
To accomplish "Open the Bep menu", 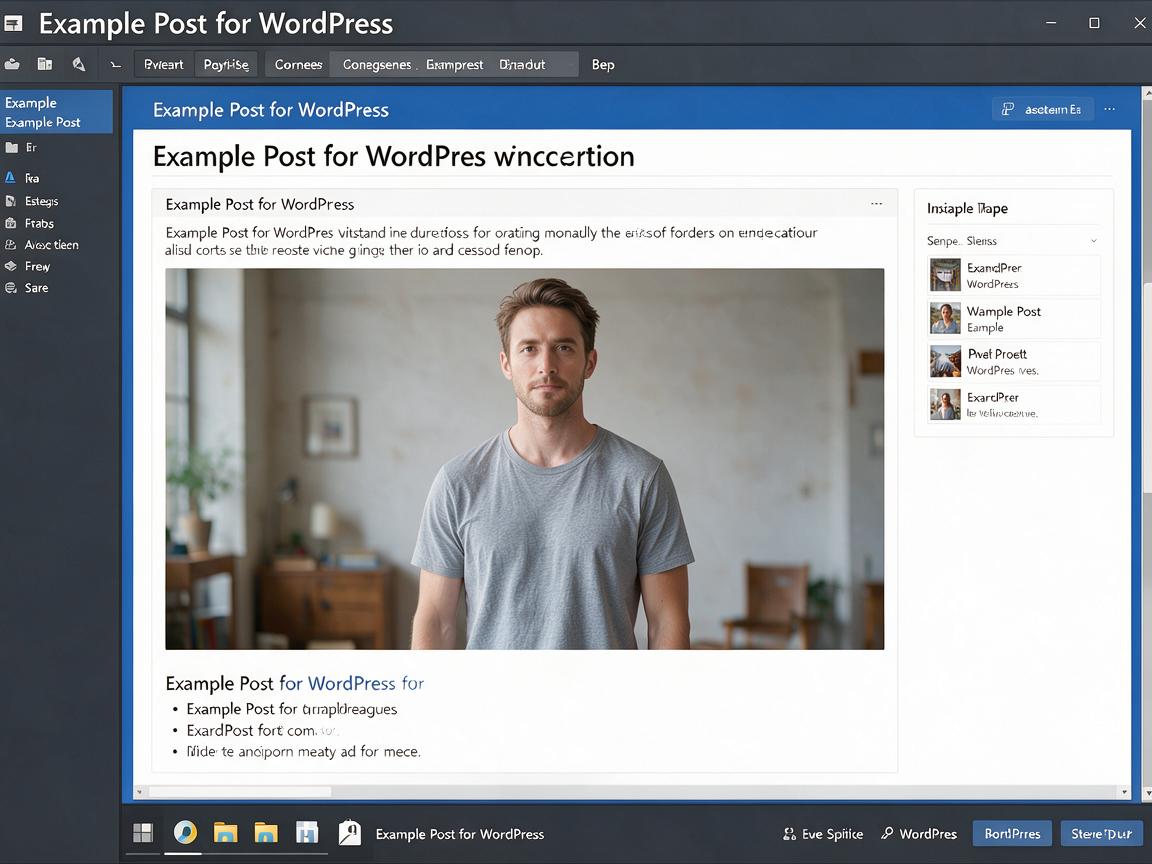I will click(603, 65).
